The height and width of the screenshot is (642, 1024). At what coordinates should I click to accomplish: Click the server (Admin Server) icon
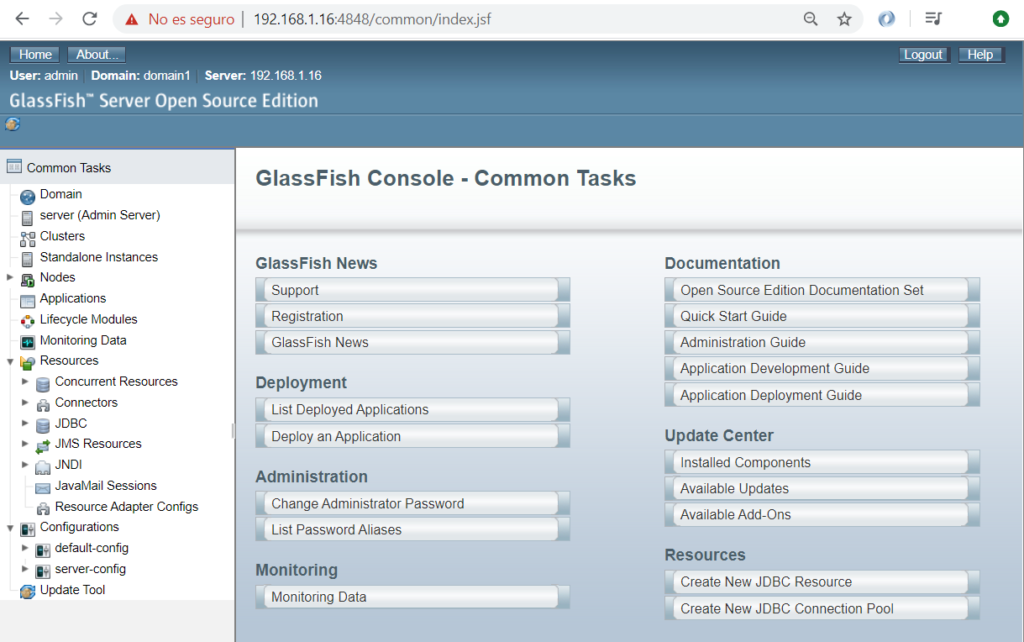[x=27, y=217]
